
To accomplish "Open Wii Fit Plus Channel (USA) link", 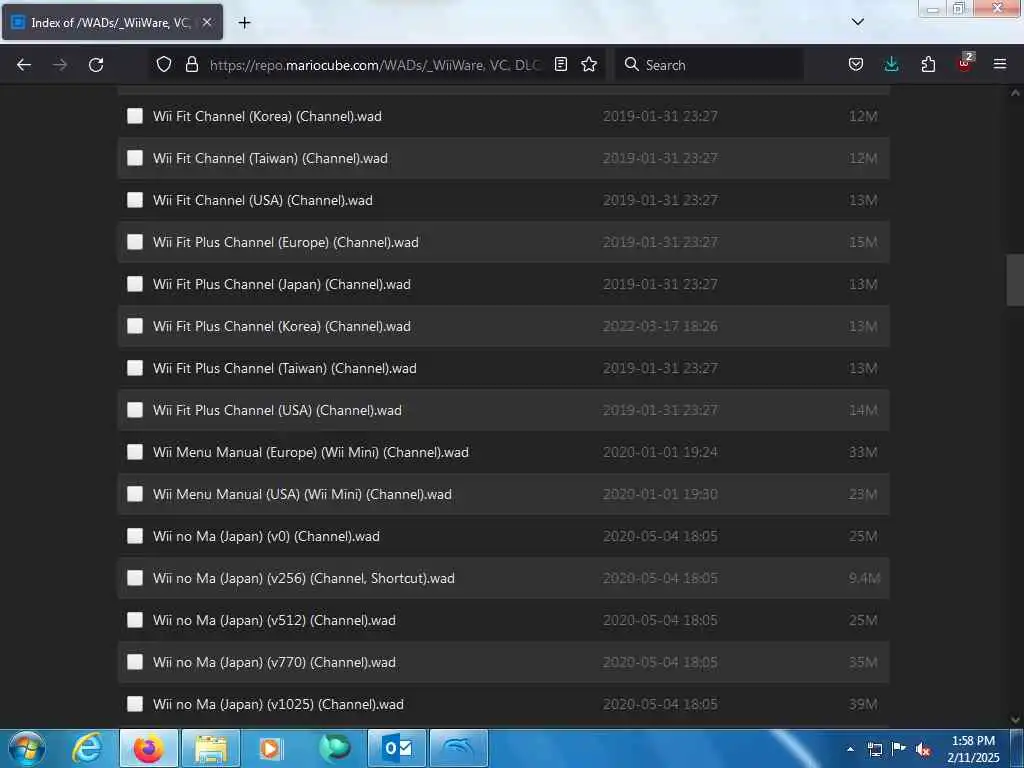I will [277, 410].
